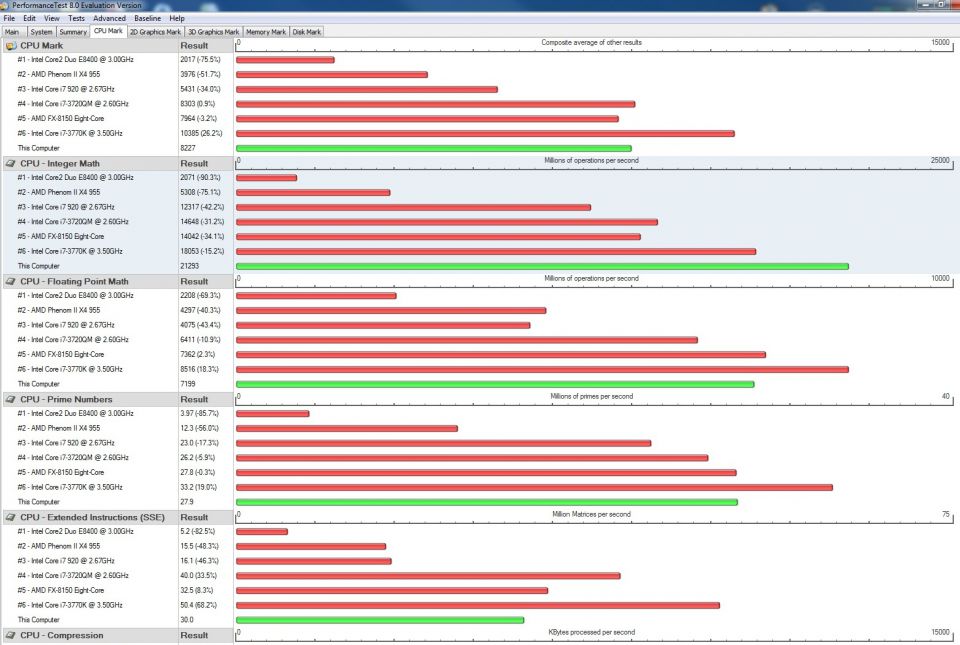
Task: Open the Advanced menu
Action: [110, 18]
